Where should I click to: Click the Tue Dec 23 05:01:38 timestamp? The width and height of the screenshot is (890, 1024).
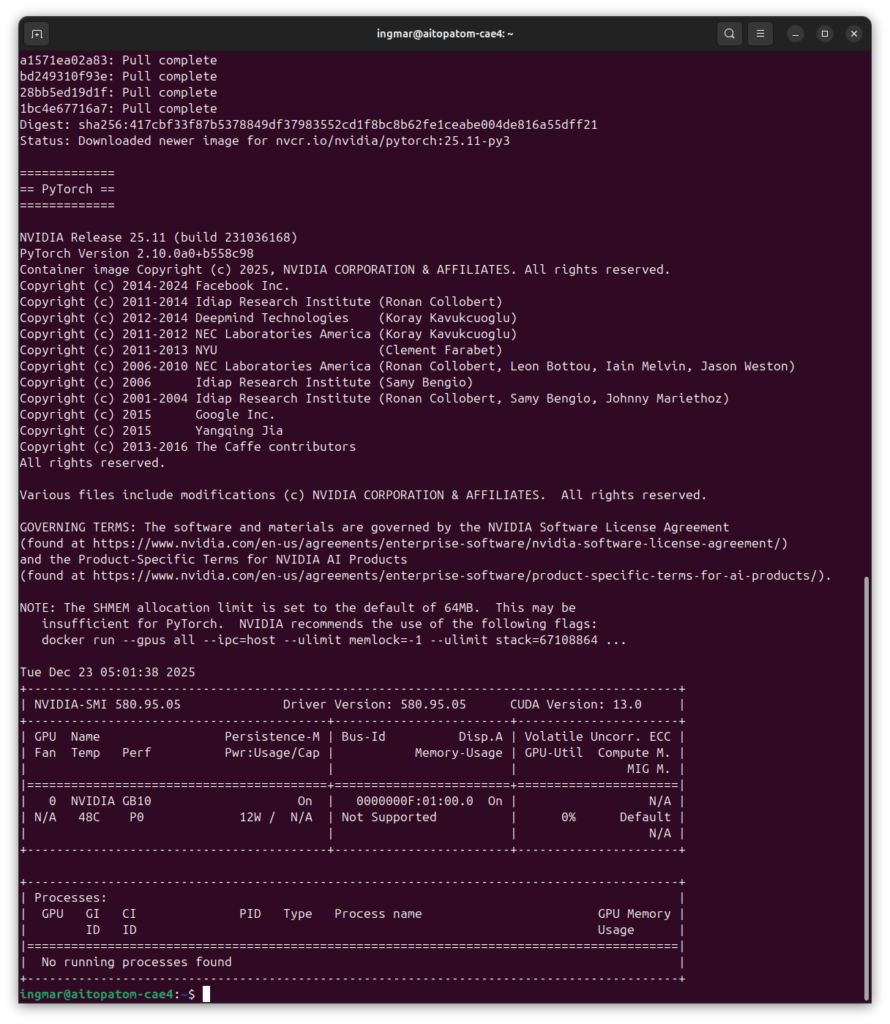tap(107, 672)
